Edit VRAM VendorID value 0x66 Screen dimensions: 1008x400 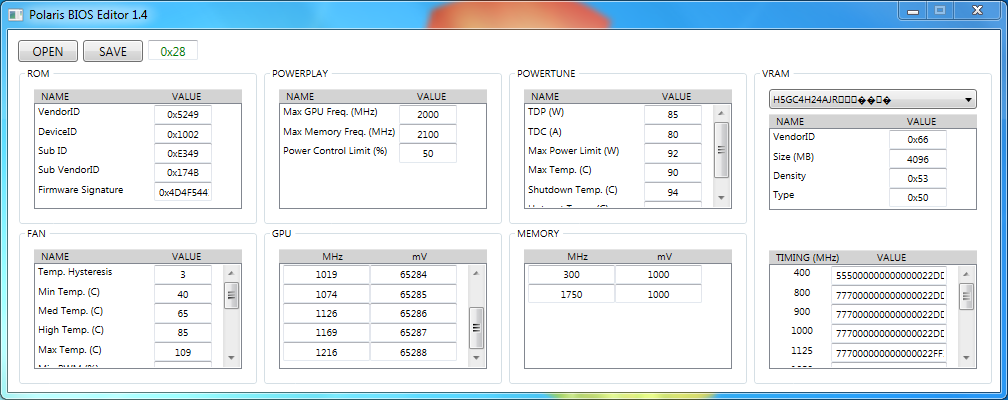[x=917, y=140]
